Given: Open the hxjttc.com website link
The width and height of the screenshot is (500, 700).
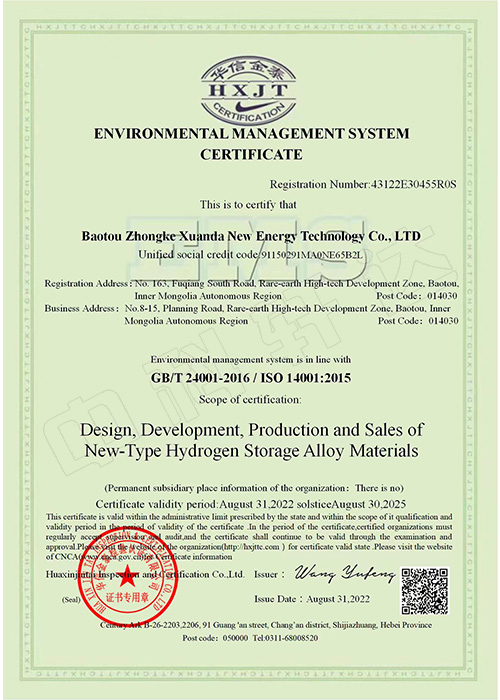Looking at the screenshot, I should coord(251,547).
